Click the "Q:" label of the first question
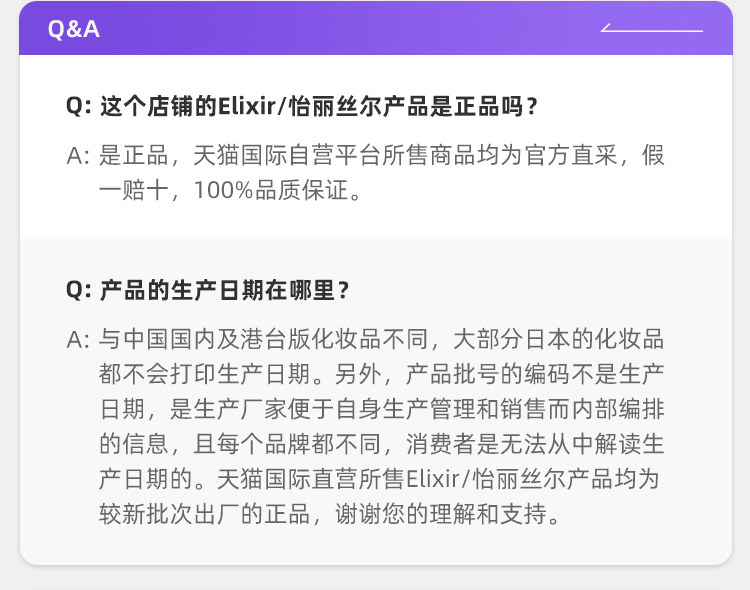The image size is (750, 590). click(79, 106)
